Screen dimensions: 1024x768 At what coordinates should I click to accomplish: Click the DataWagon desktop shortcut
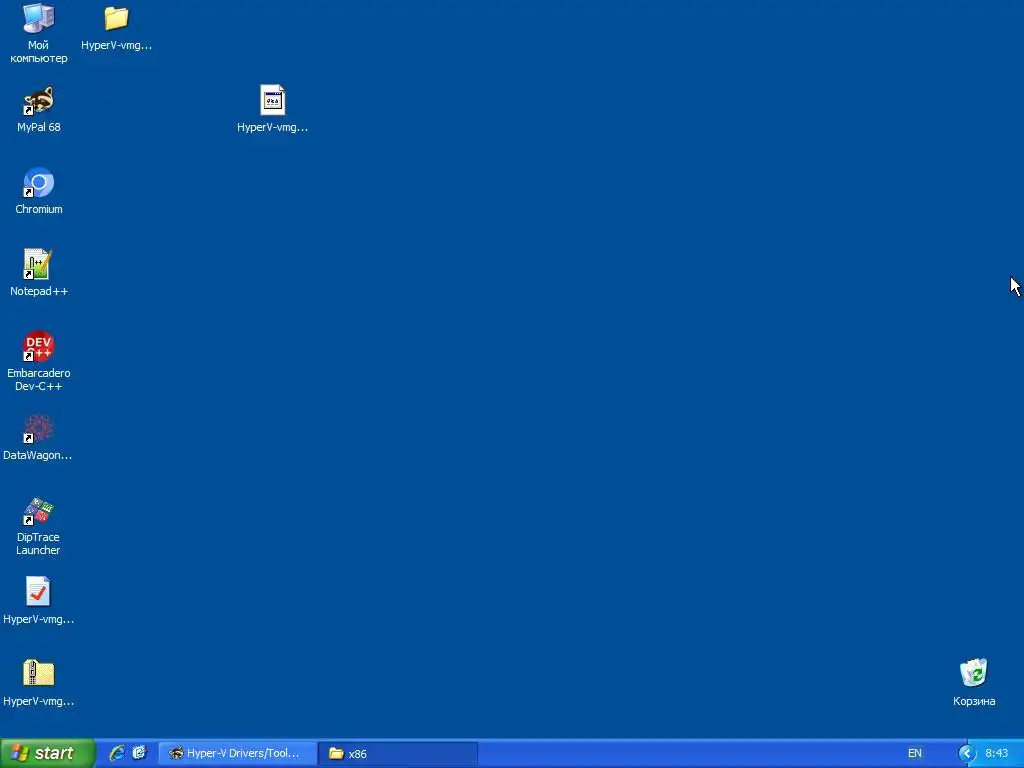[x=38, y=438]
